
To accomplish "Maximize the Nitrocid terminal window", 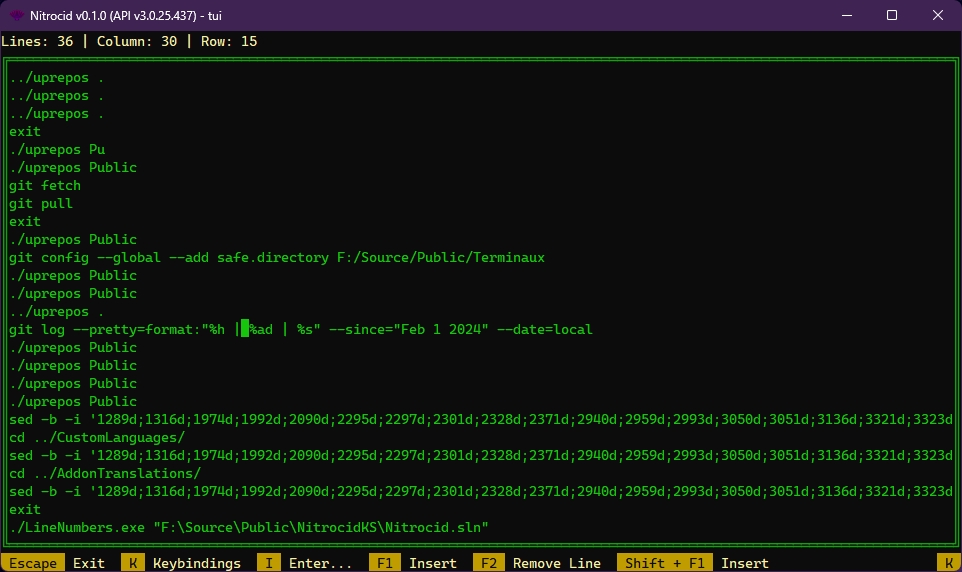I will click(892, 15).
